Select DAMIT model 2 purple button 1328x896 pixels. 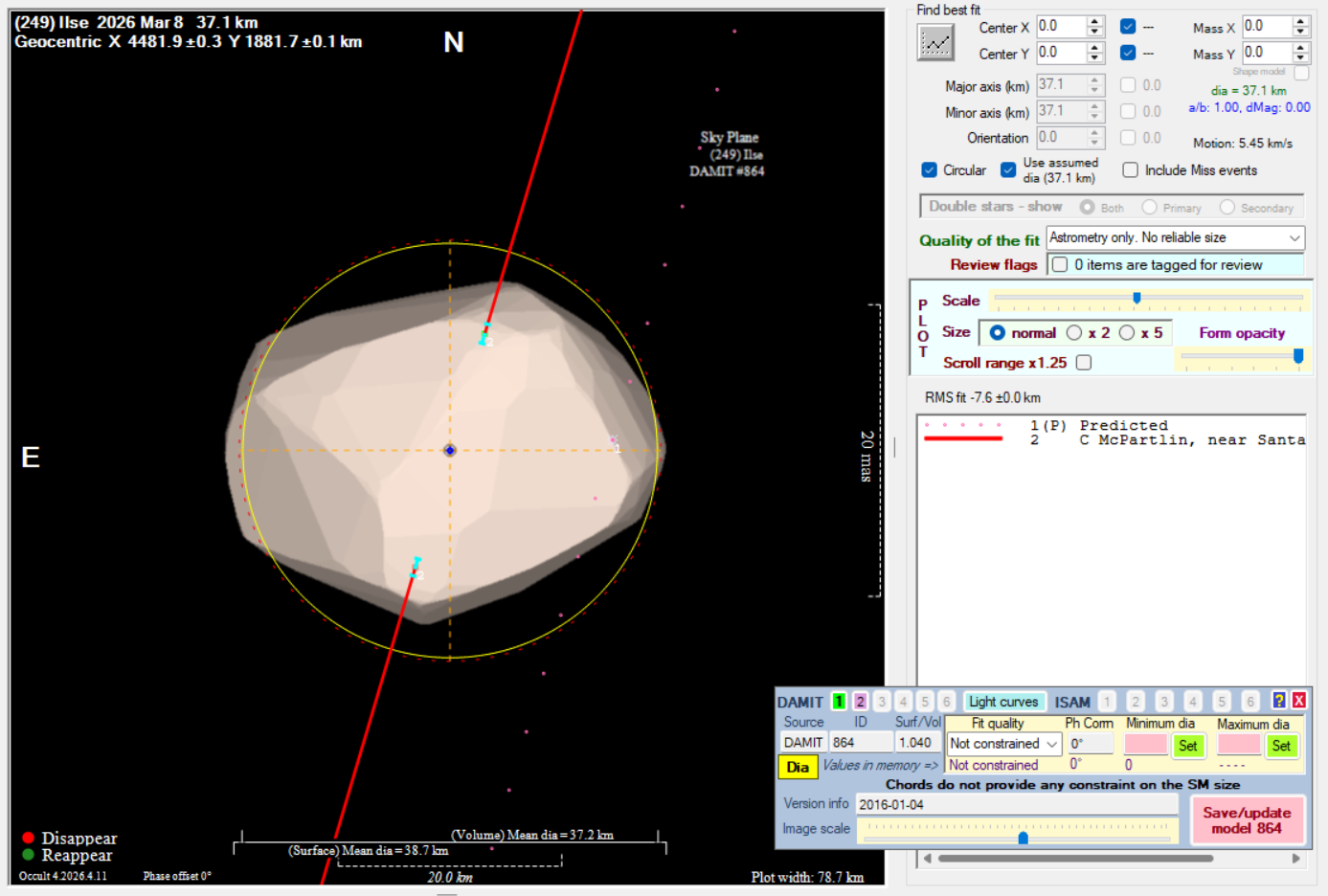[860, 702]
